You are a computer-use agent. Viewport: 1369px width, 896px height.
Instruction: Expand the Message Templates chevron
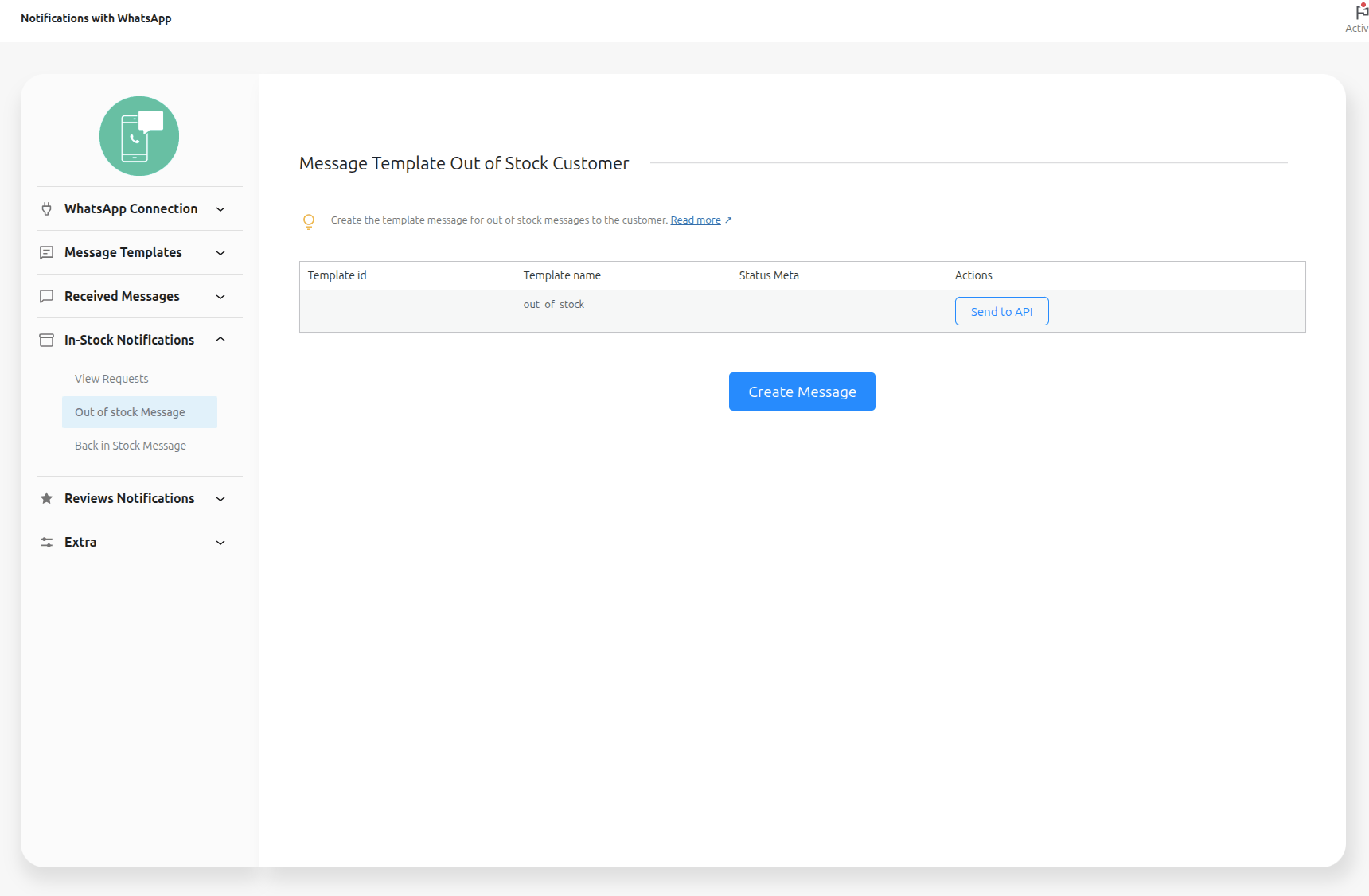pyautogui.click(x=220, y=253)
